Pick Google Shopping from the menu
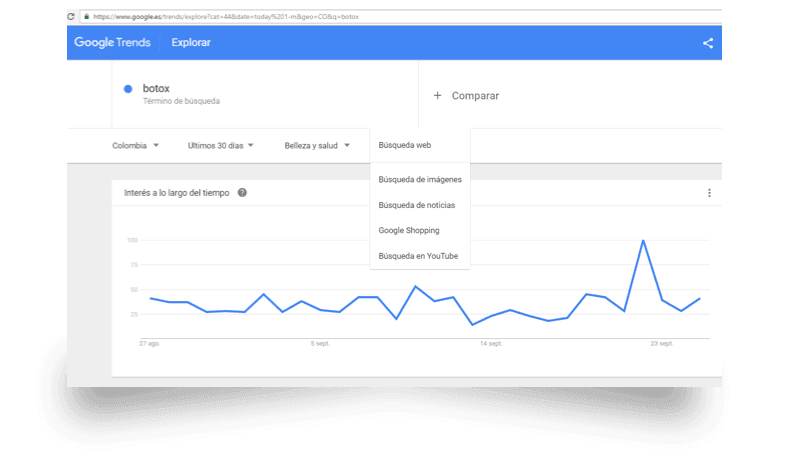 [408, 230]
